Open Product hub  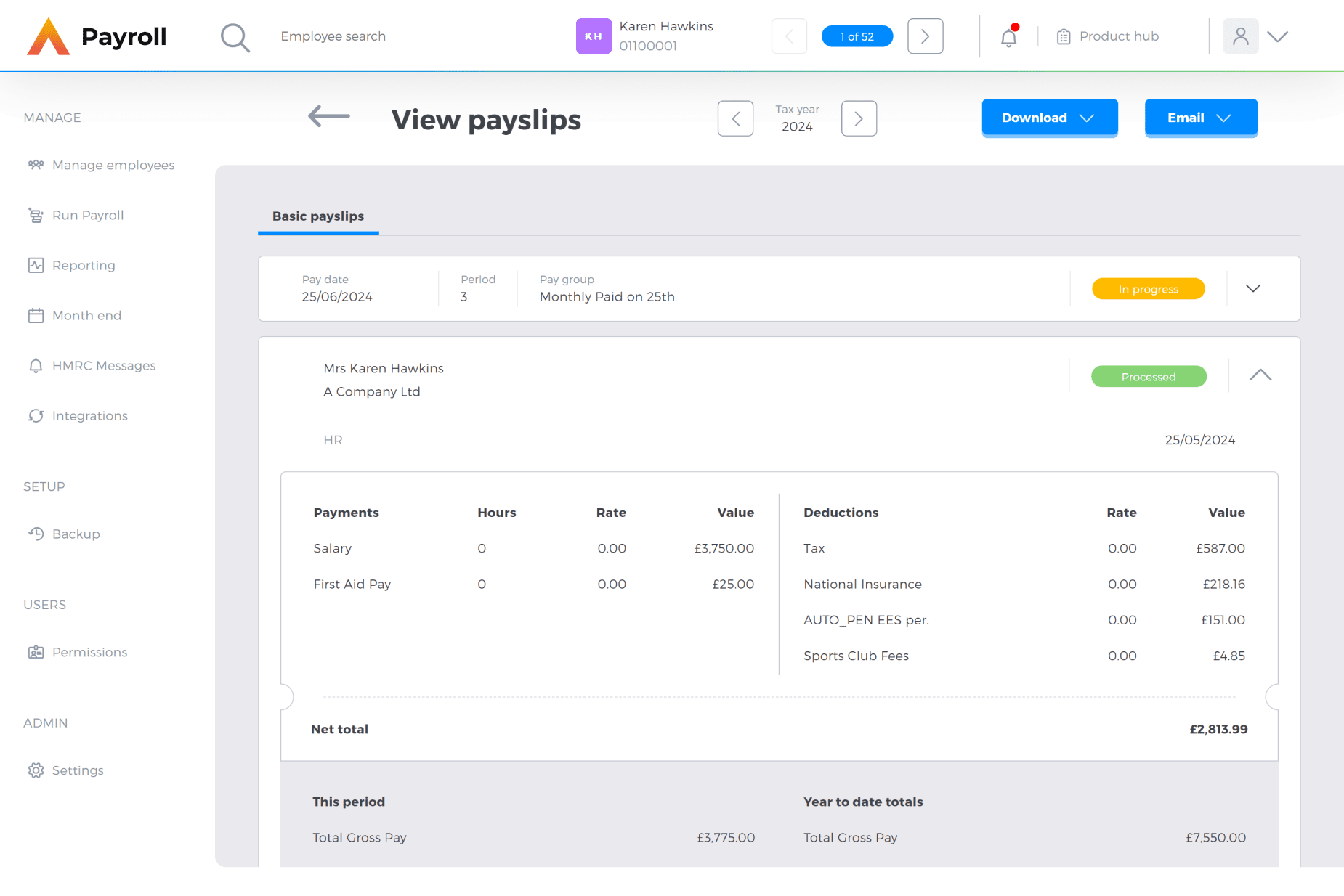tap(1108, 36)
